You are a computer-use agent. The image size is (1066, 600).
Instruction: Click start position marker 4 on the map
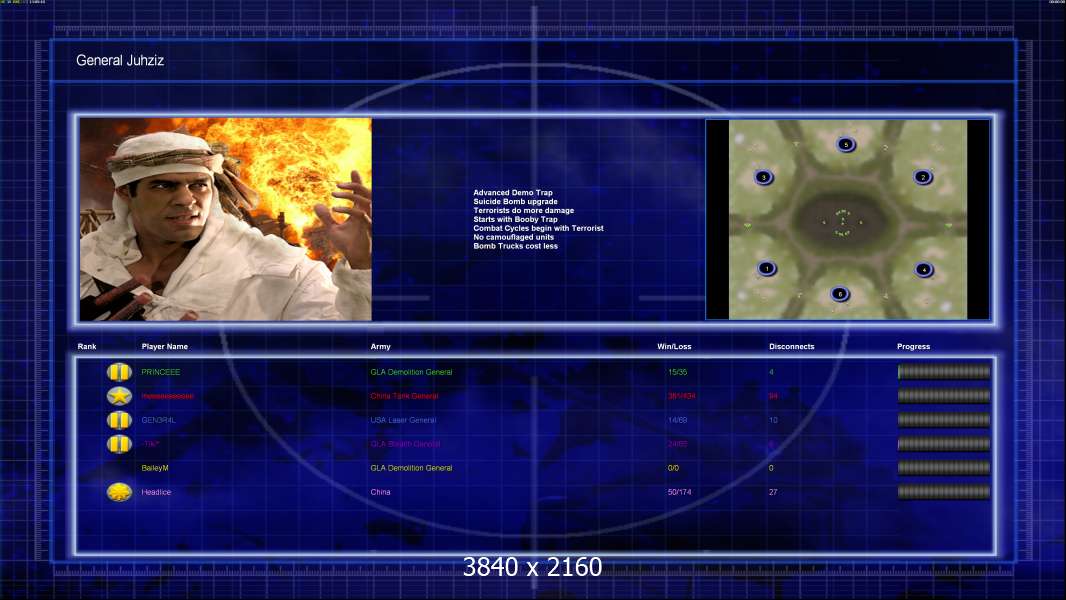pyautogui.click(x=923, y=270)
